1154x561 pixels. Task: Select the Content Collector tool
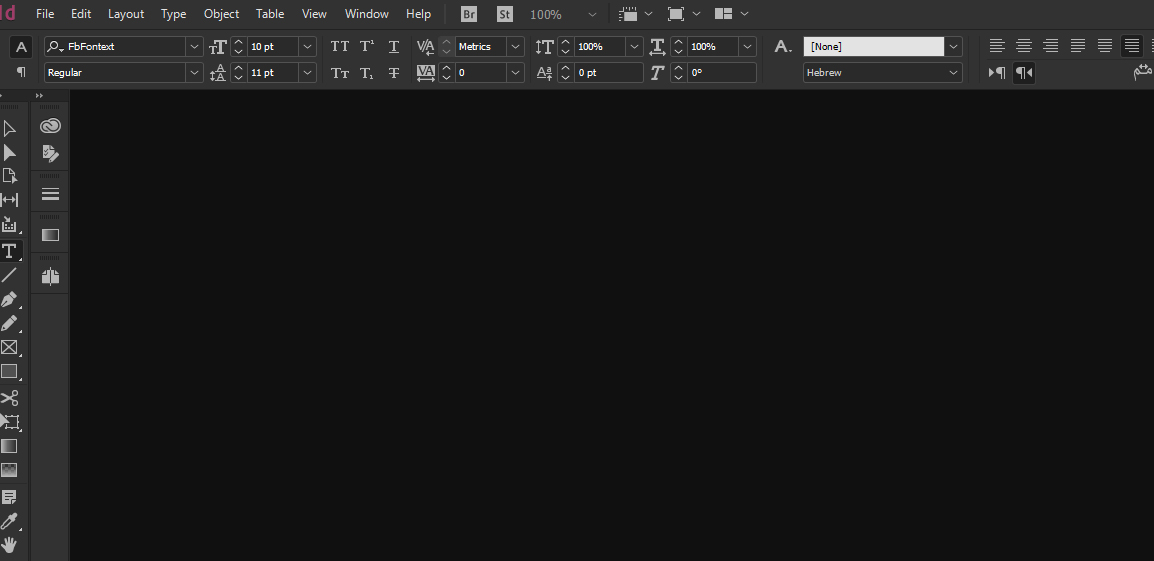coord(10,225)
